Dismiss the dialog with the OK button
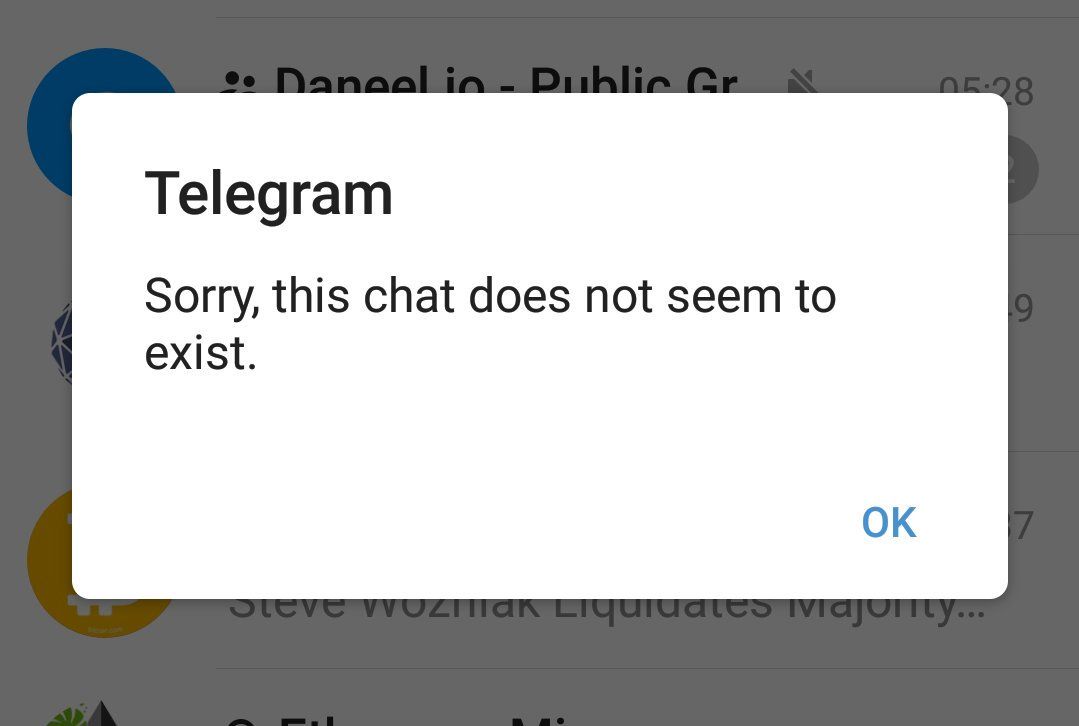The image size is (1079, 726). 888,522
